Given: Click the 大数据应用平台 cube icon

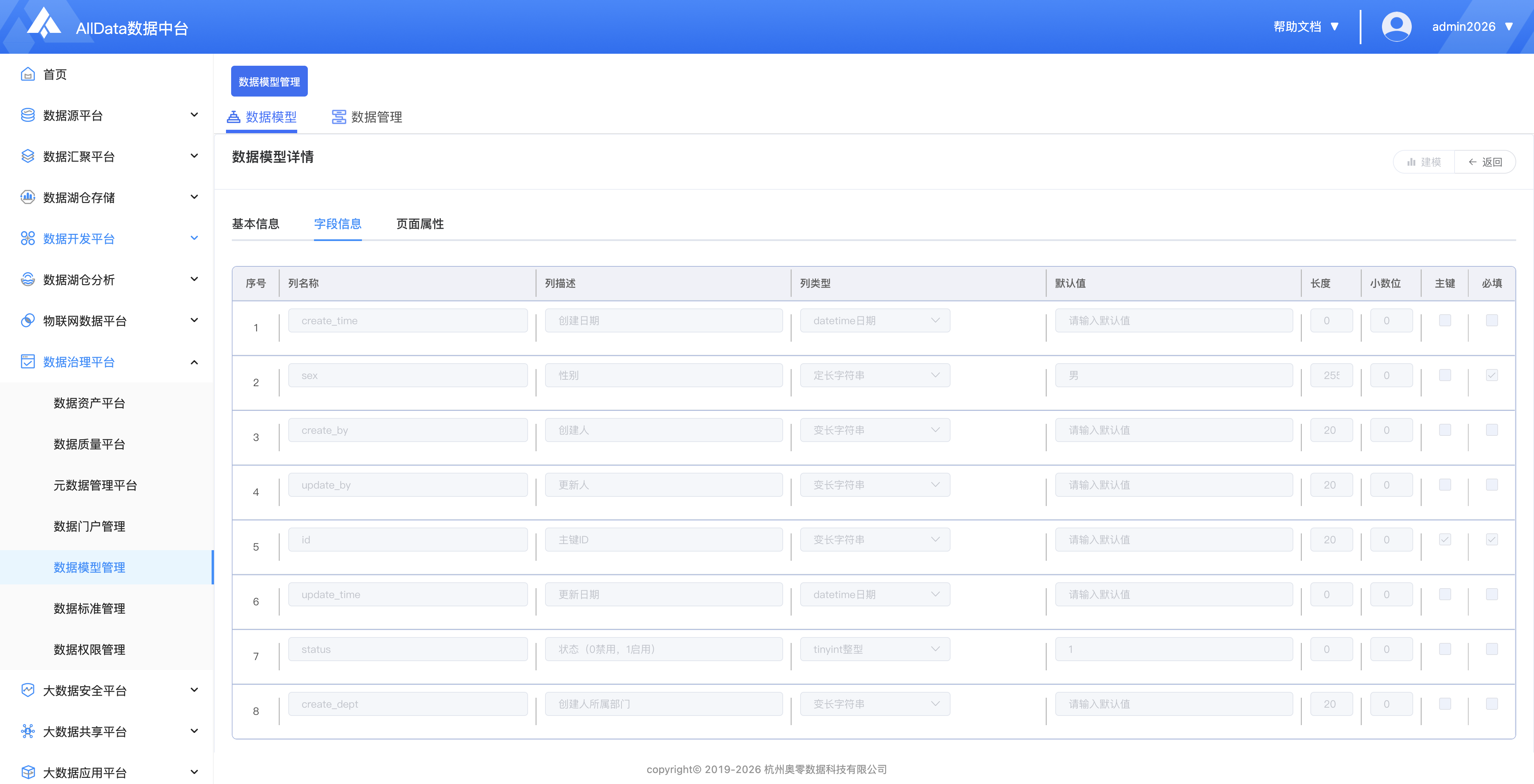Looking at the screenshot, I should [27, 772].
